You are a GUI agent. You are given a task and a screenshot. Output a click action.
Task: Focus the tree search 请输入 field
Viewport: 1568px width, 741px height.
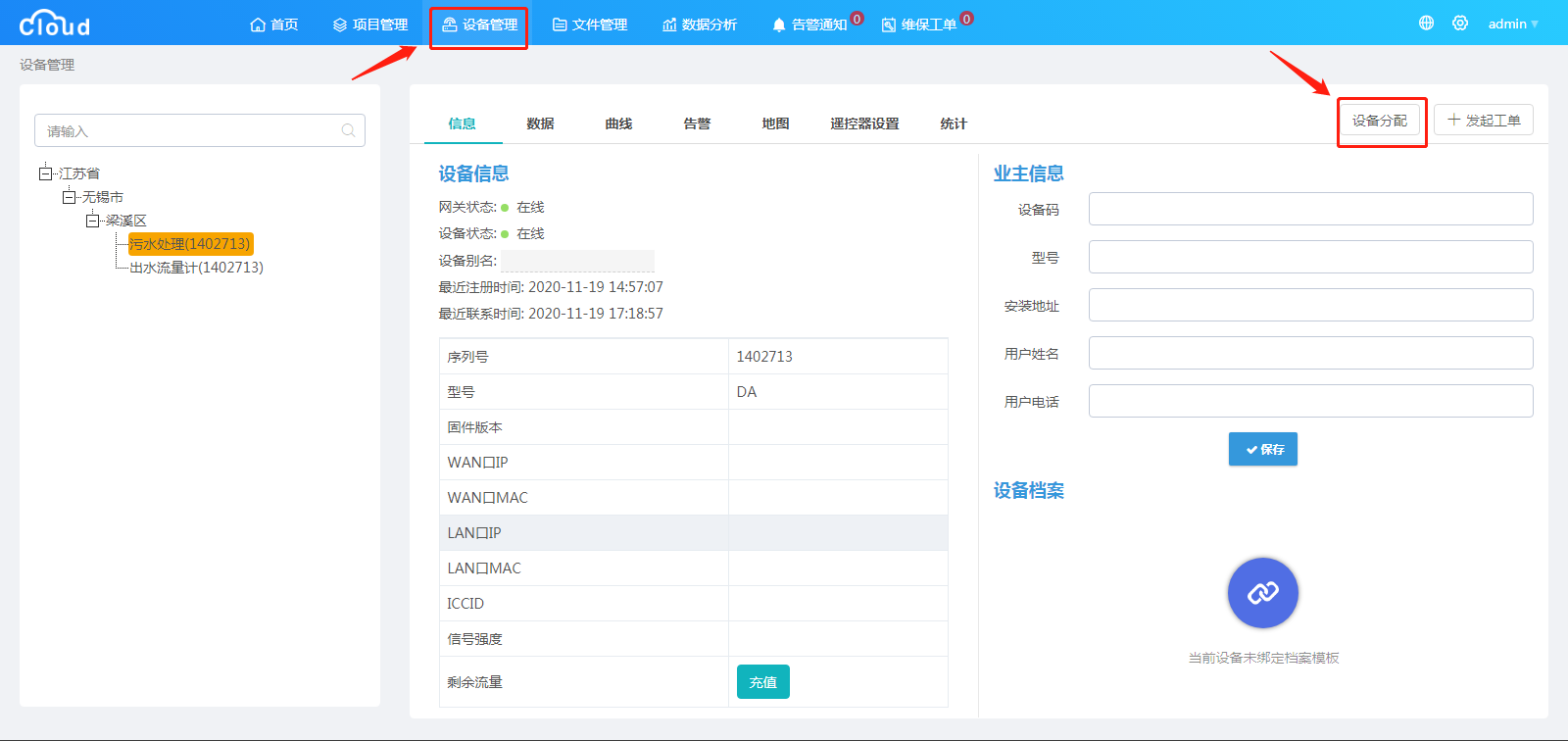click(x=200, y=130)
